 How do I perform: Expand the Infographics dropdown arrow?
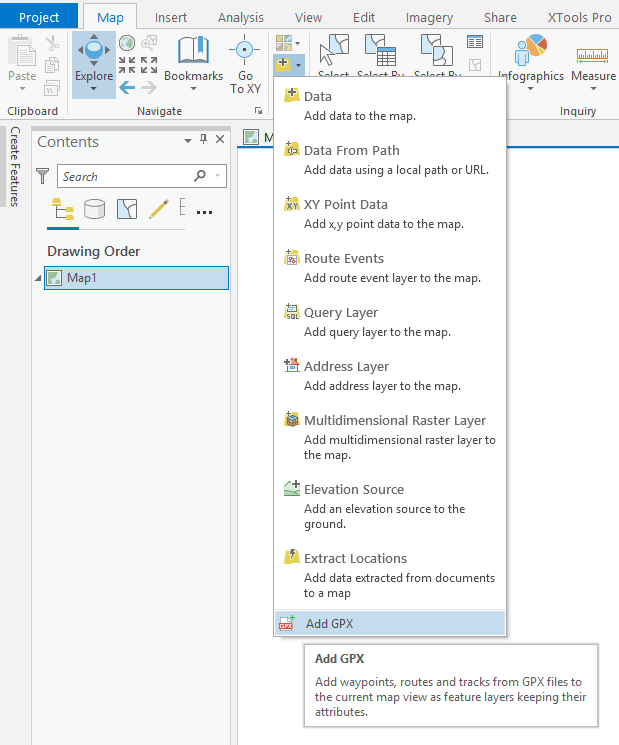coord(531,89)
